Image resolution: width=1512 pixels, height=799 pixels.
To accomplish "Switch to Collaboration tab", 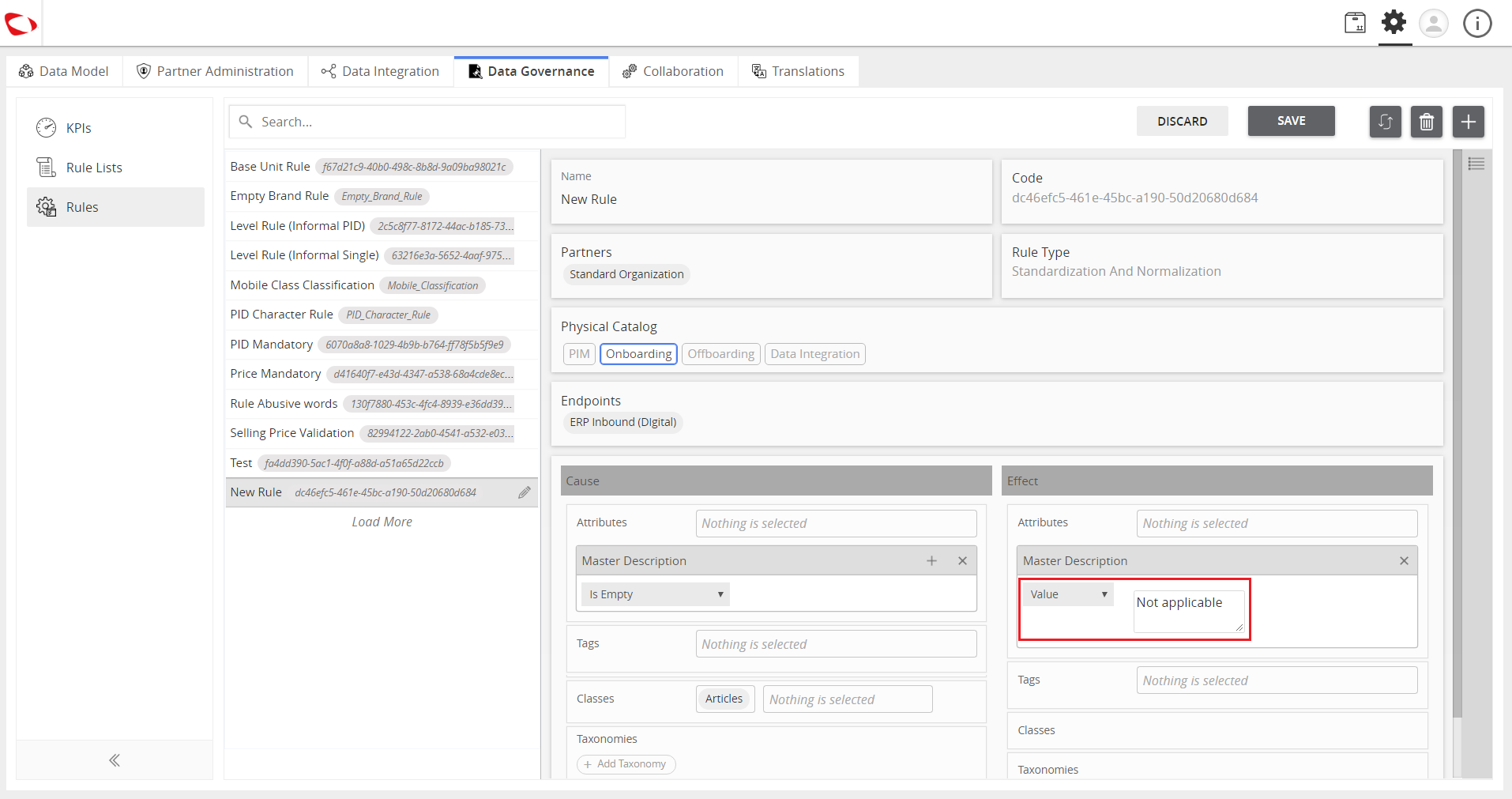I will (673, 71).
